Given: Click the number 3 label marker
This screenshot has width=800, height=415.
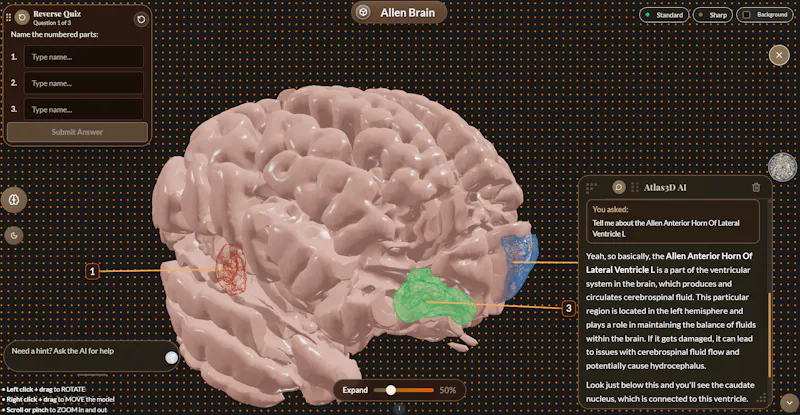Looking at the screenshot, I should click(x=569, y=308).
